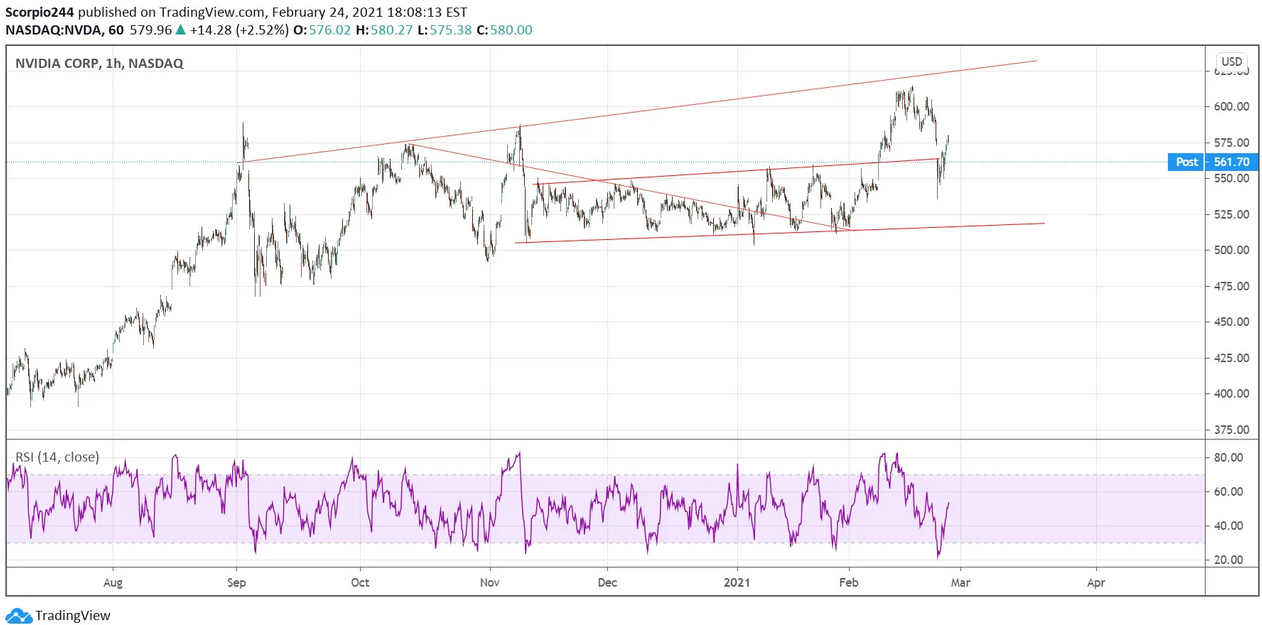The height and width of the screenshot is (625, 1262).
Task: Click the 375.00 price axis label
Action: point(1229,430)
